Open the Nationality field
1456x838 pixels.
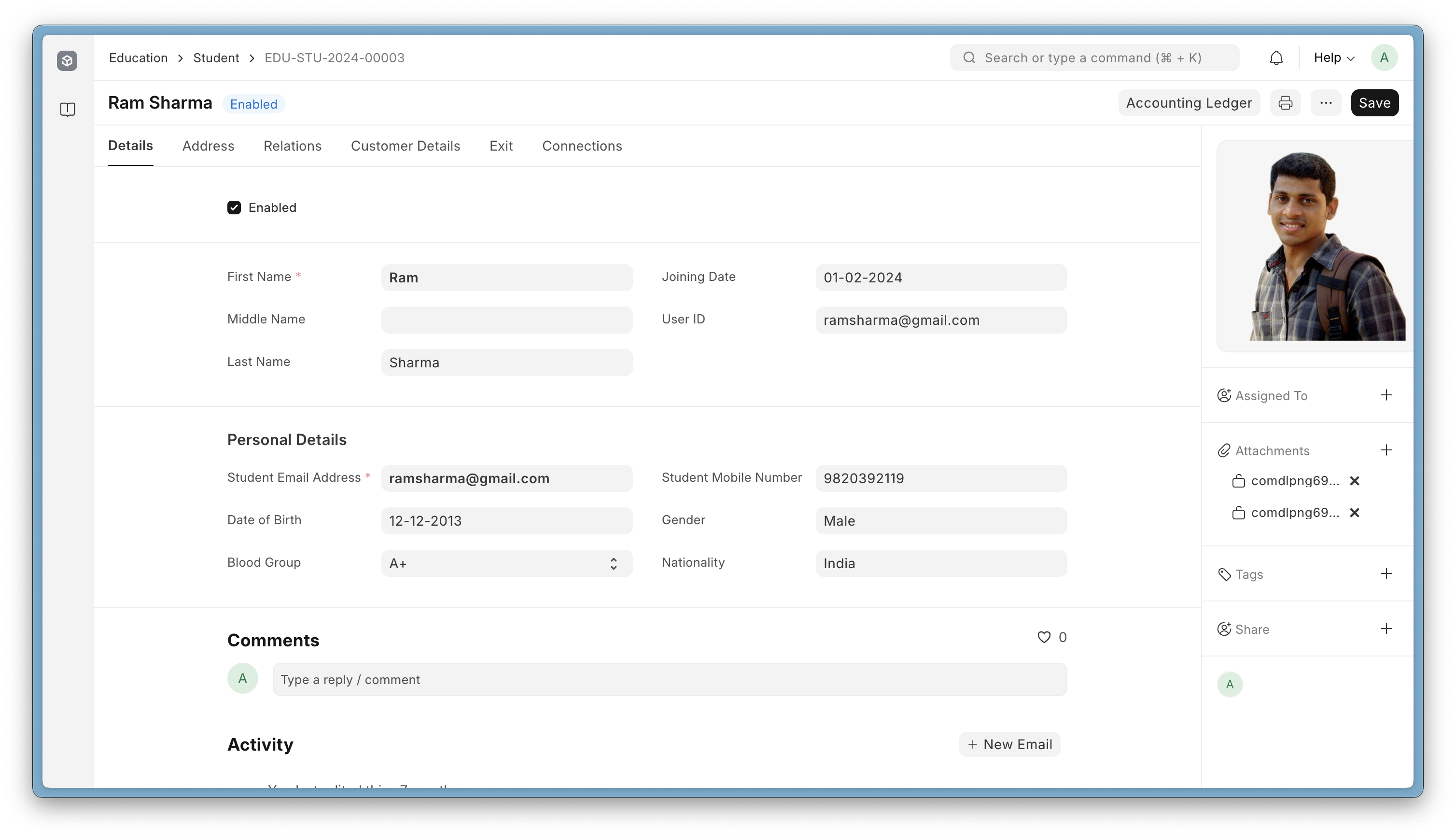(941, 563)
